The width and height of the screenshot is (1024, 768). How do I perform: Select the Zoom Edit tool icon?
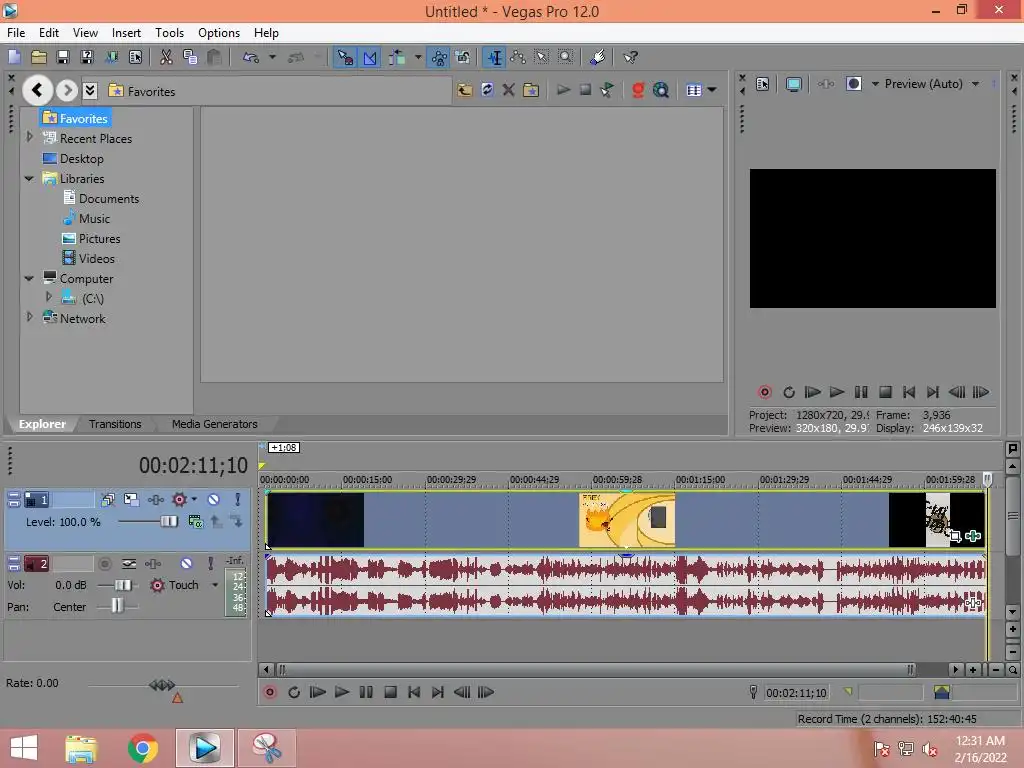point(566,57)
